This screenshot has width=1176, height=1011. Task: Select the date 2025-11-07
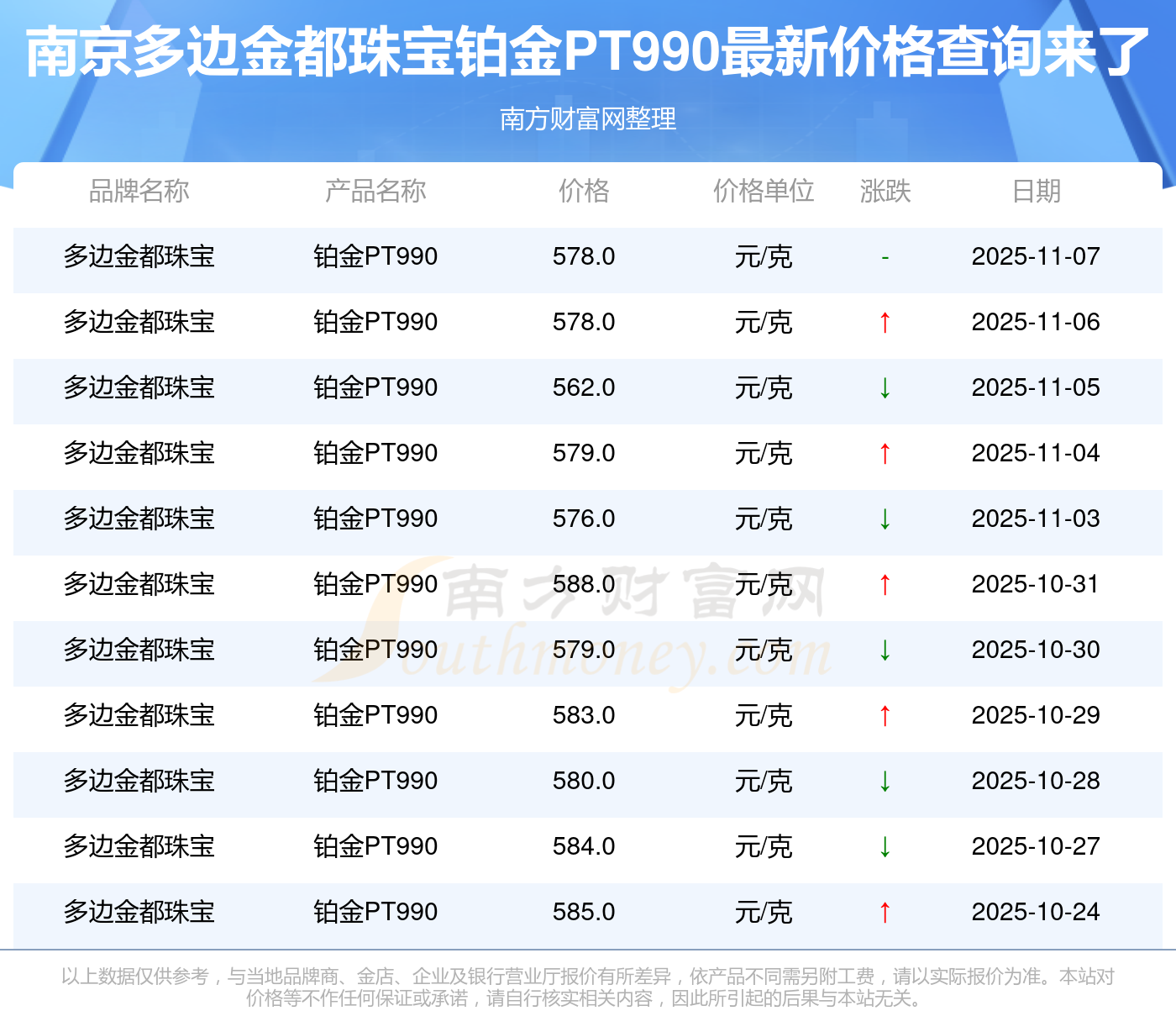point(1036,256)
